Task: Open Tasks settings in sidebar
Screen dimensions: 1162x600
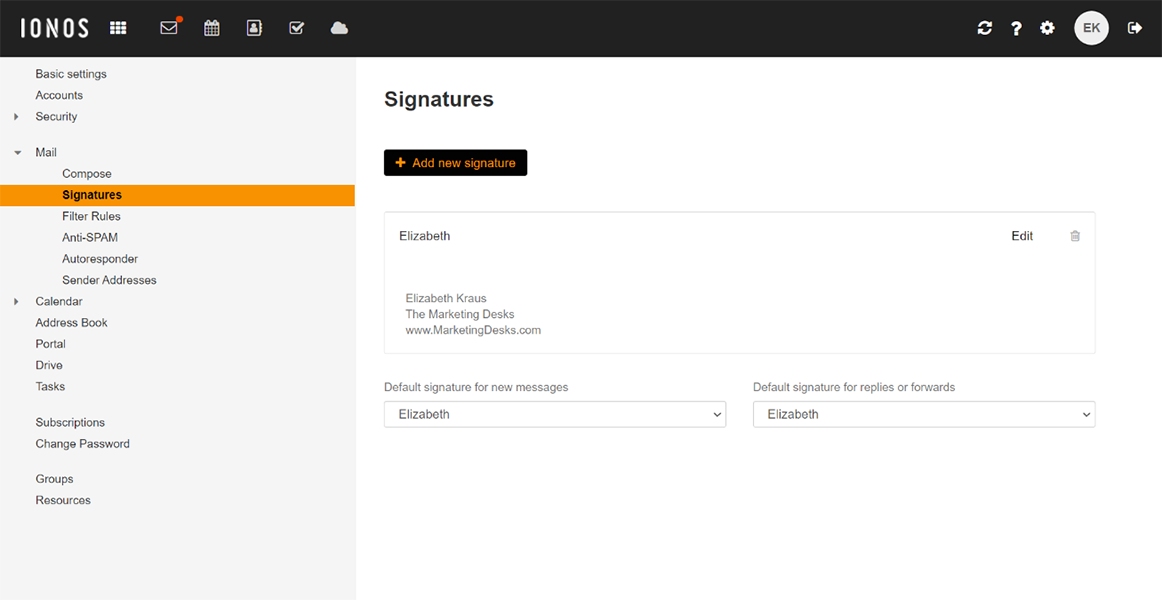Action: click(x=50, y=387)
